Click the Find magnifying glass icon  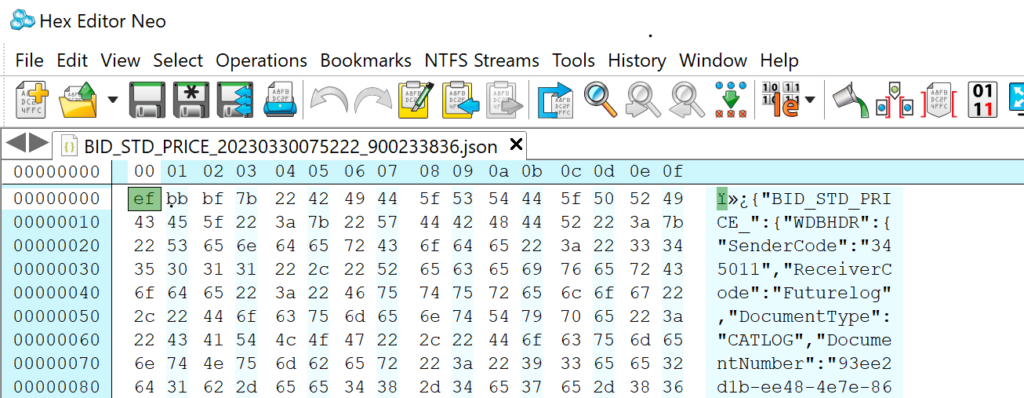tap(600, 100)
